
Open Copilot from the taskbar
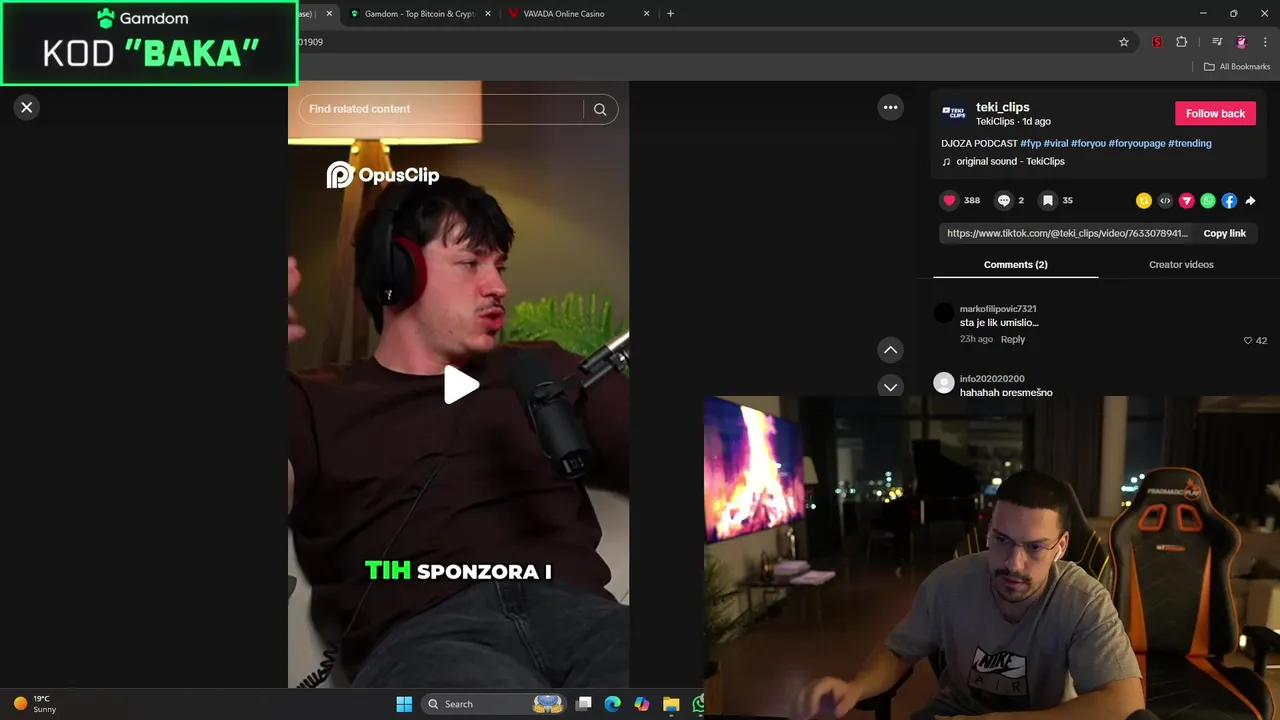click(642, 704)
